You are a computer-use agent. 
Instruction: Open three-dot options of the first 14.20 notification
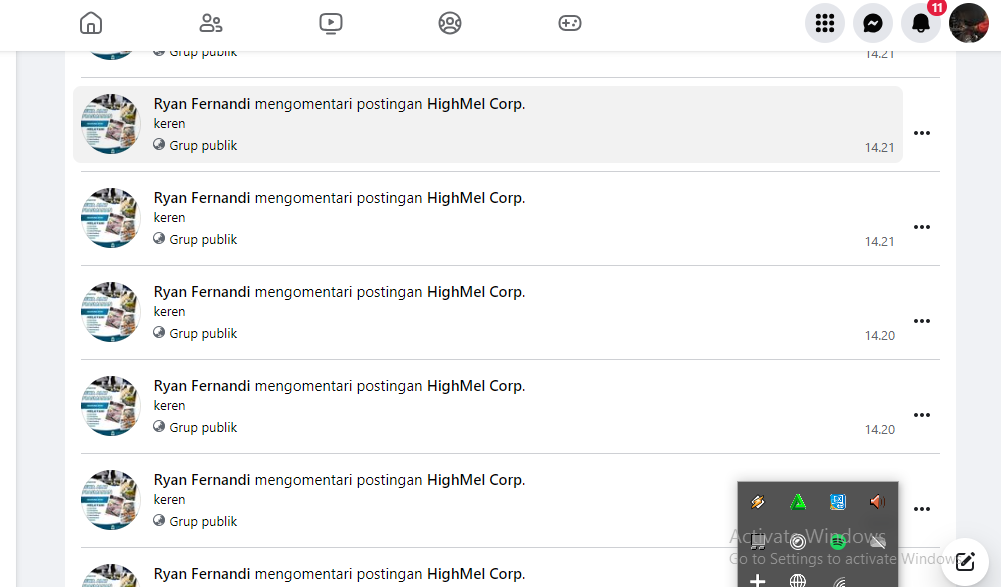click(921, 321)
